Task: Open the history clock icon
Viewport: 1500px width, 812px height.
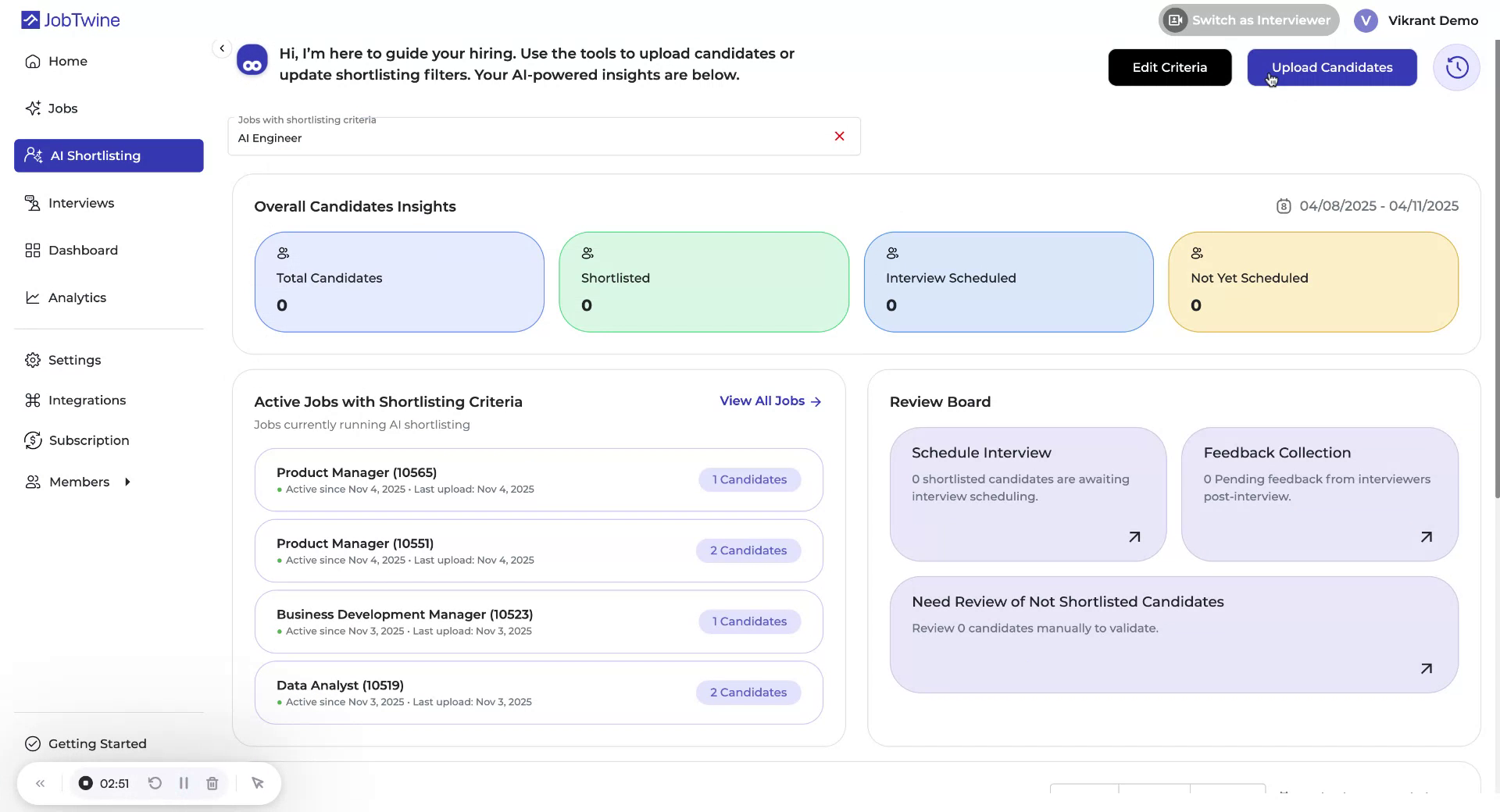Action: pos(1456,68)
